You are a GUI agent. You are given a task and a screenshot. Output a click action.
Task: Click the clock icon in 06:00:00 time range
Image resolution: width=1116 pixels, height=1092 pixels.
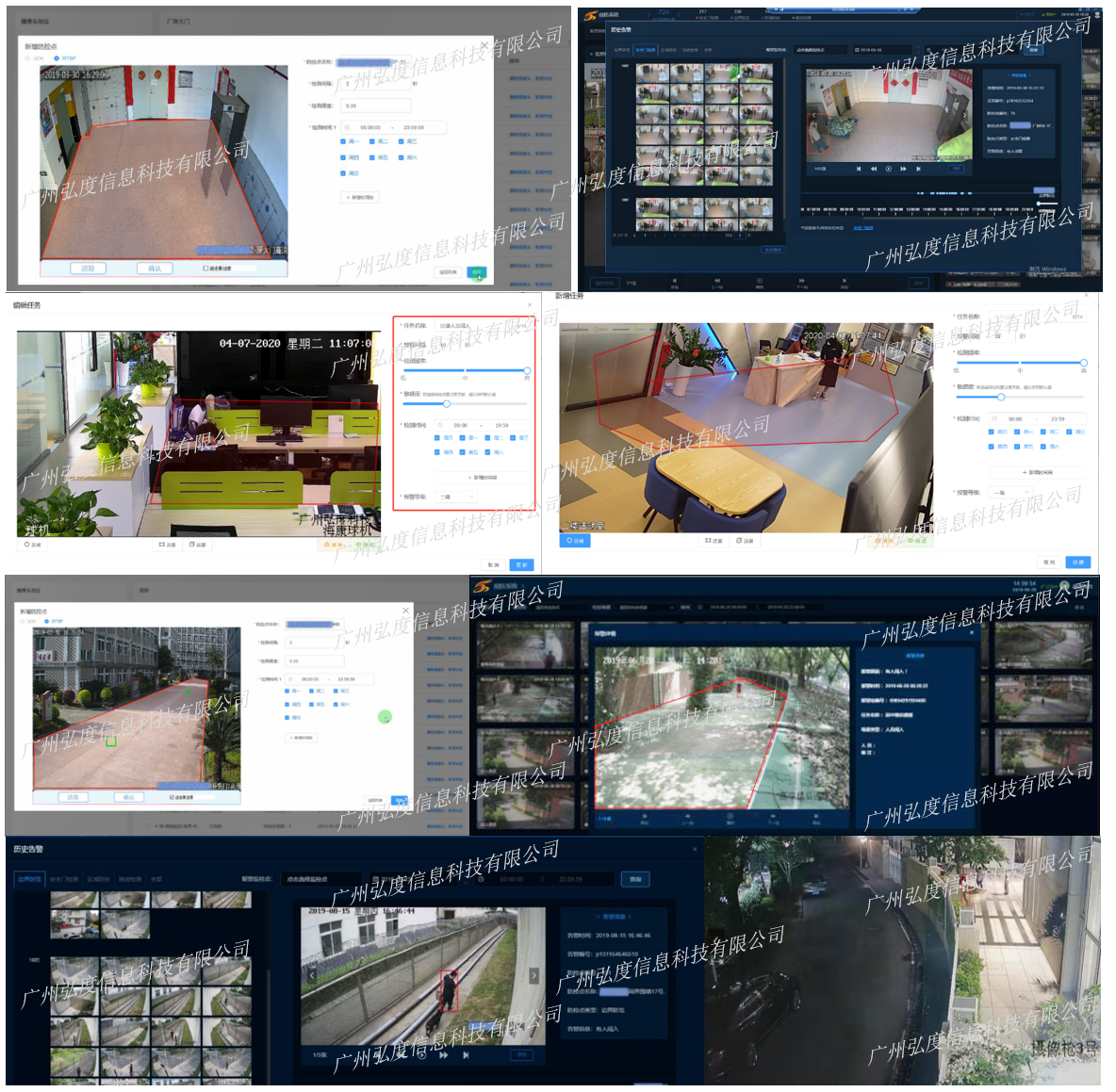347,127
